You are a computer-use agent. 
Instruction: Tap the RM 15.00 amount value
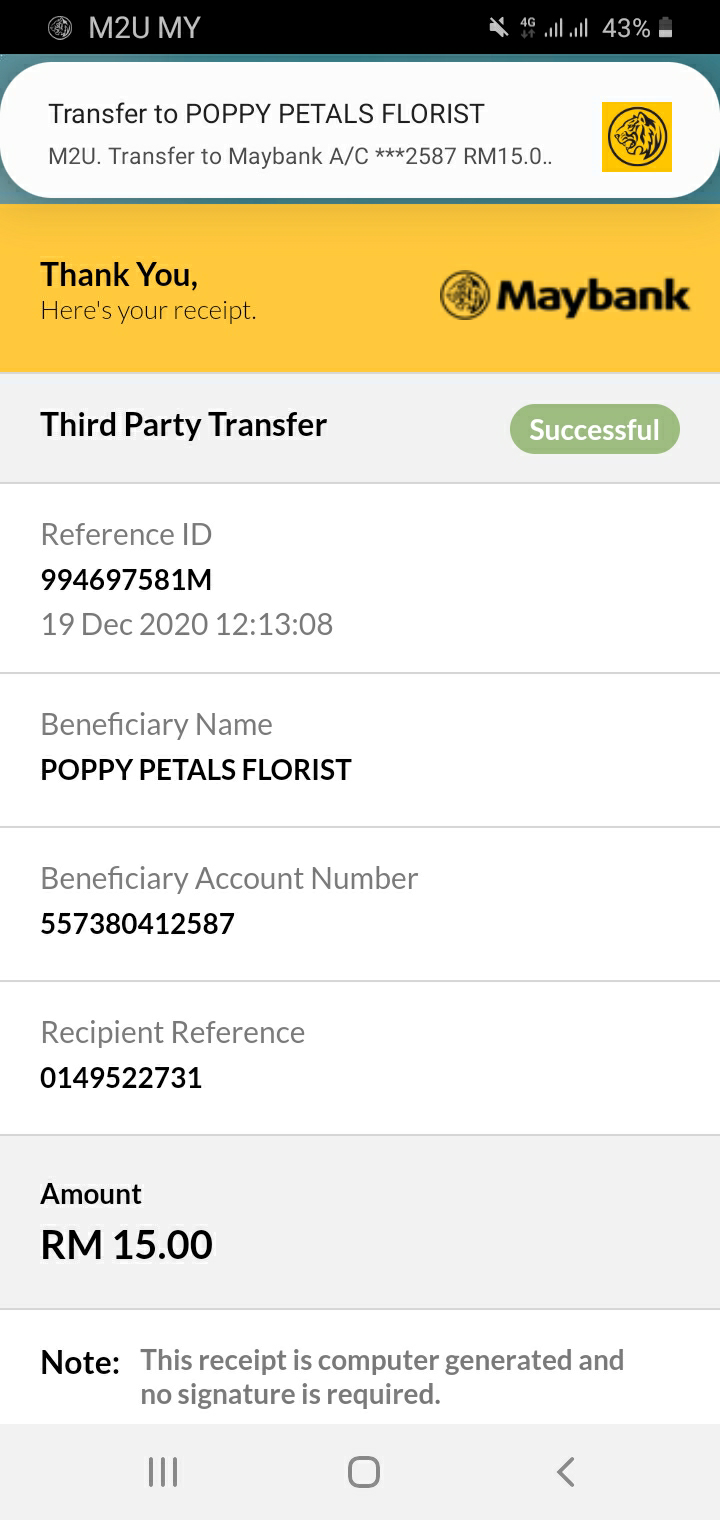pos(127,1245)
